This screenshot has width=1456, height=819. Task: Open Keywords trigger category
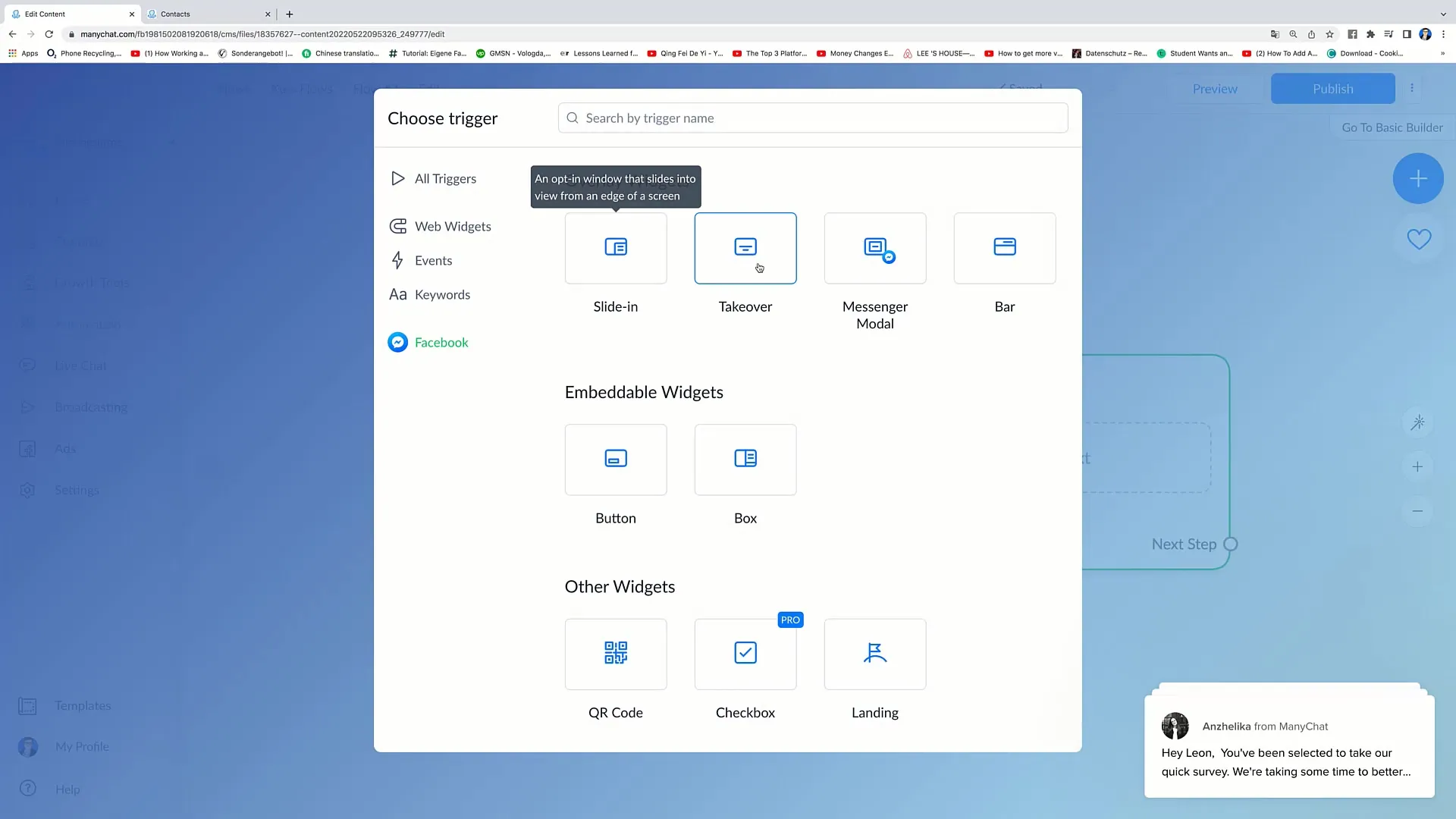click(x=430, y=295)
